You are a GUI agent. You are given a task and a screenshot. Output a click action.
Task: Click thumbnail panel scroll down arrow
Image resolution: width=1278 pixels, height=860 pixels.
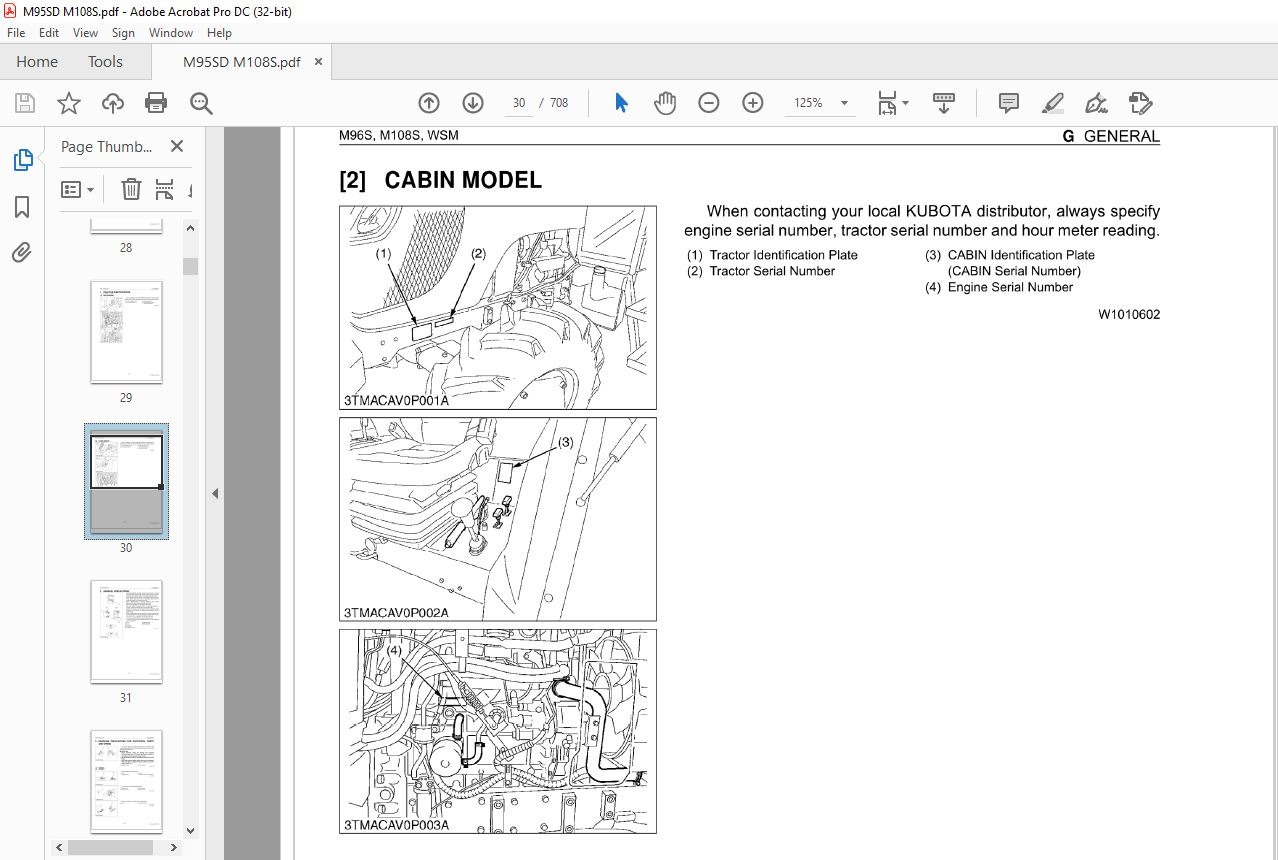point(190,830)
